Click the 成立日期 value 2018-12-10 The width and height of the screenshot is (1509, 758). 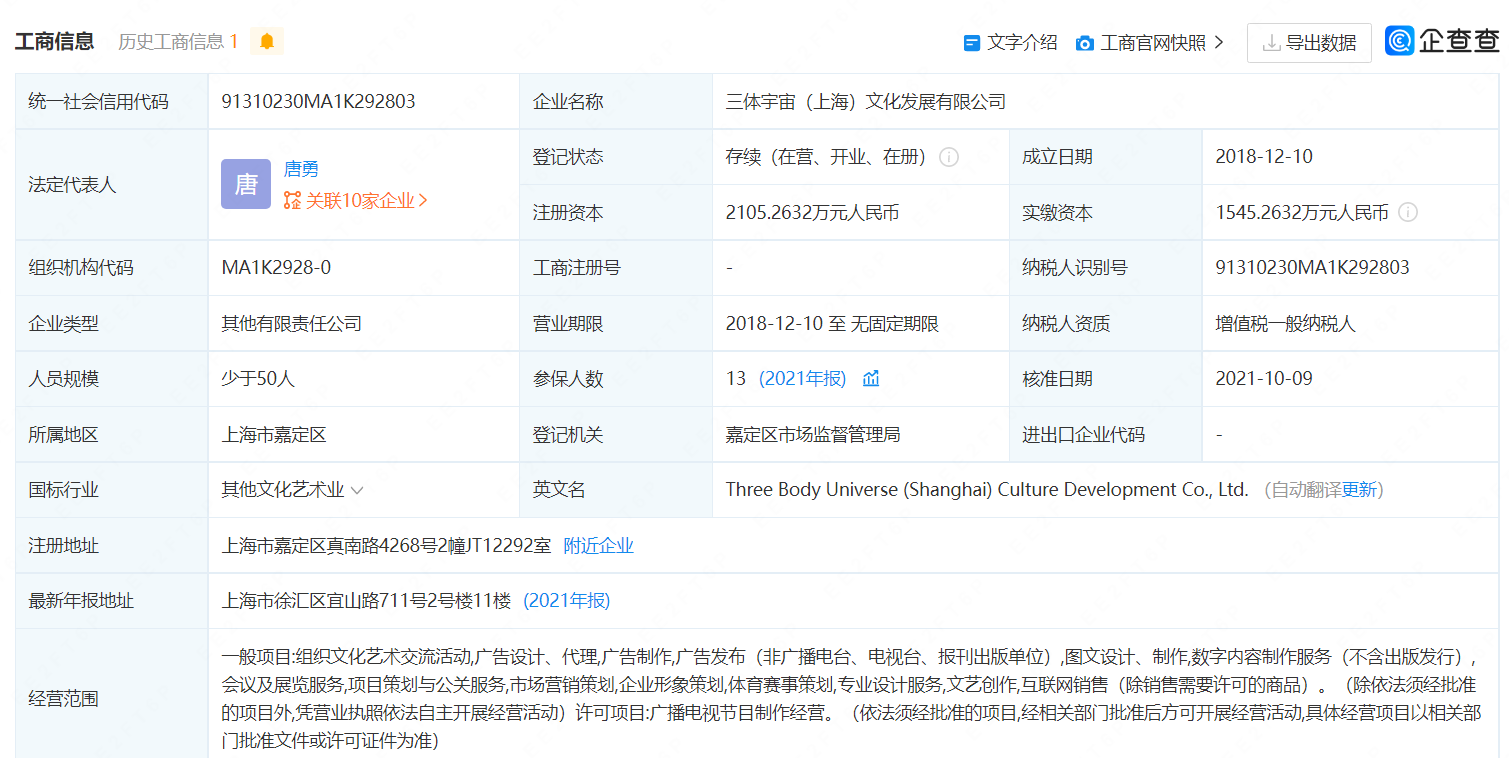(1264, 156)
